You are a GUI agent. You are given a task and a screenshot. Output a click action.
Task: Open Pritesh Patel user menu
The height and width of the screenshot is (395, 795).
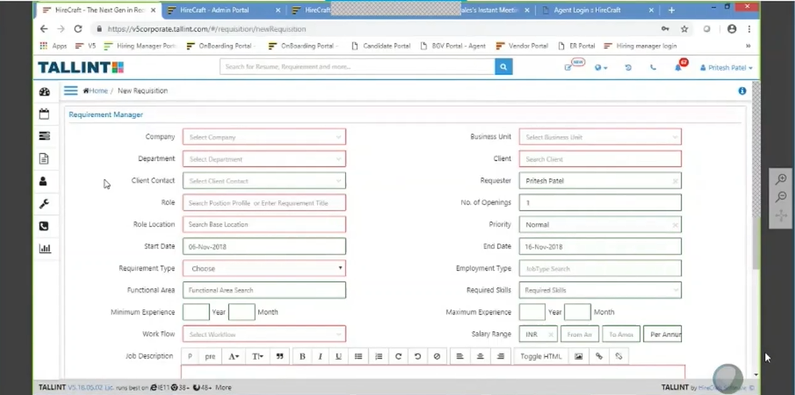click(726, 67)
